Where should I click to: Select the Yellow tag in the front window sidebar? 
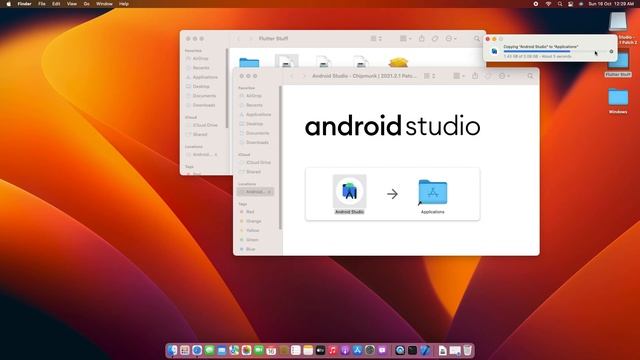coord(249,231)
